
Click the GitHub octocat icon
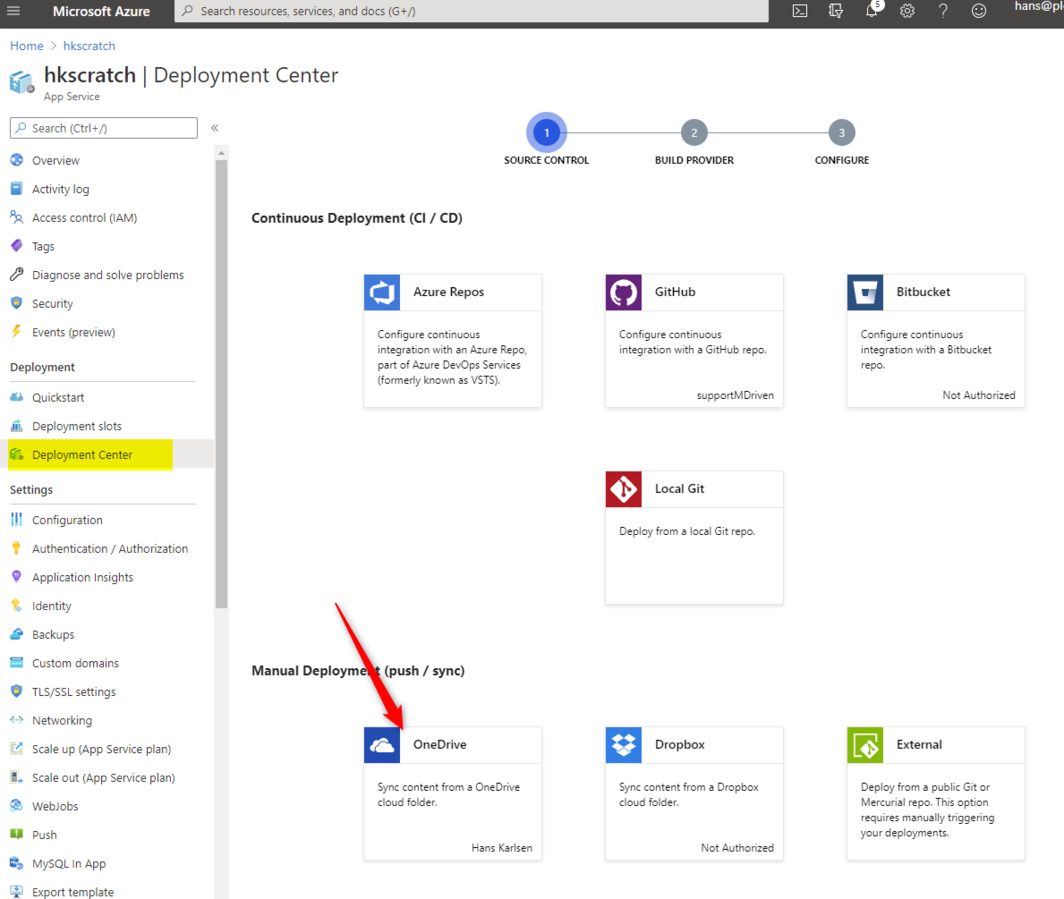(x=624, y=292)
